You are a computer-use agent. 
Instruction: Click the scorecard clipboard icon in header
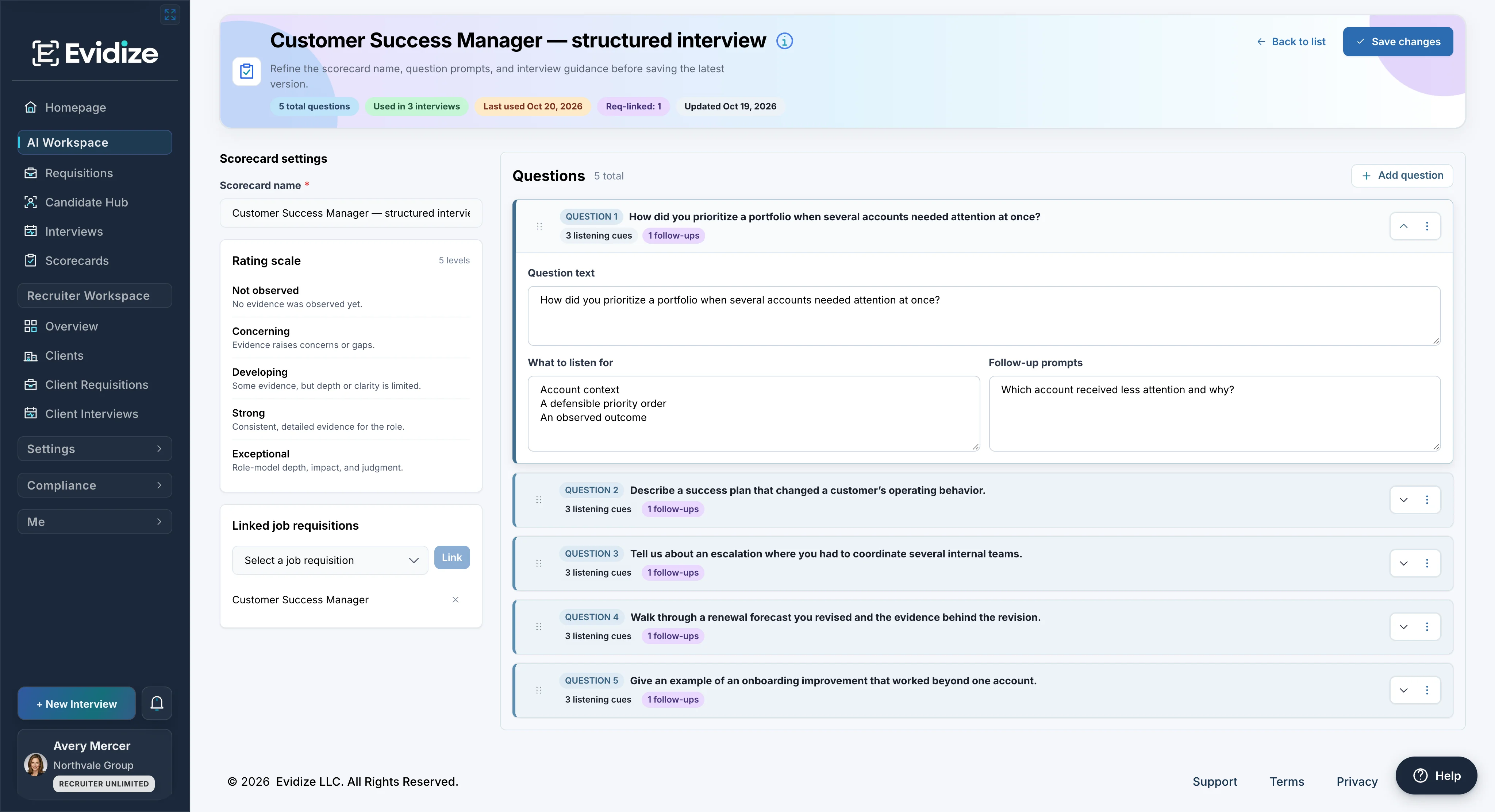[x=247, y=71]
